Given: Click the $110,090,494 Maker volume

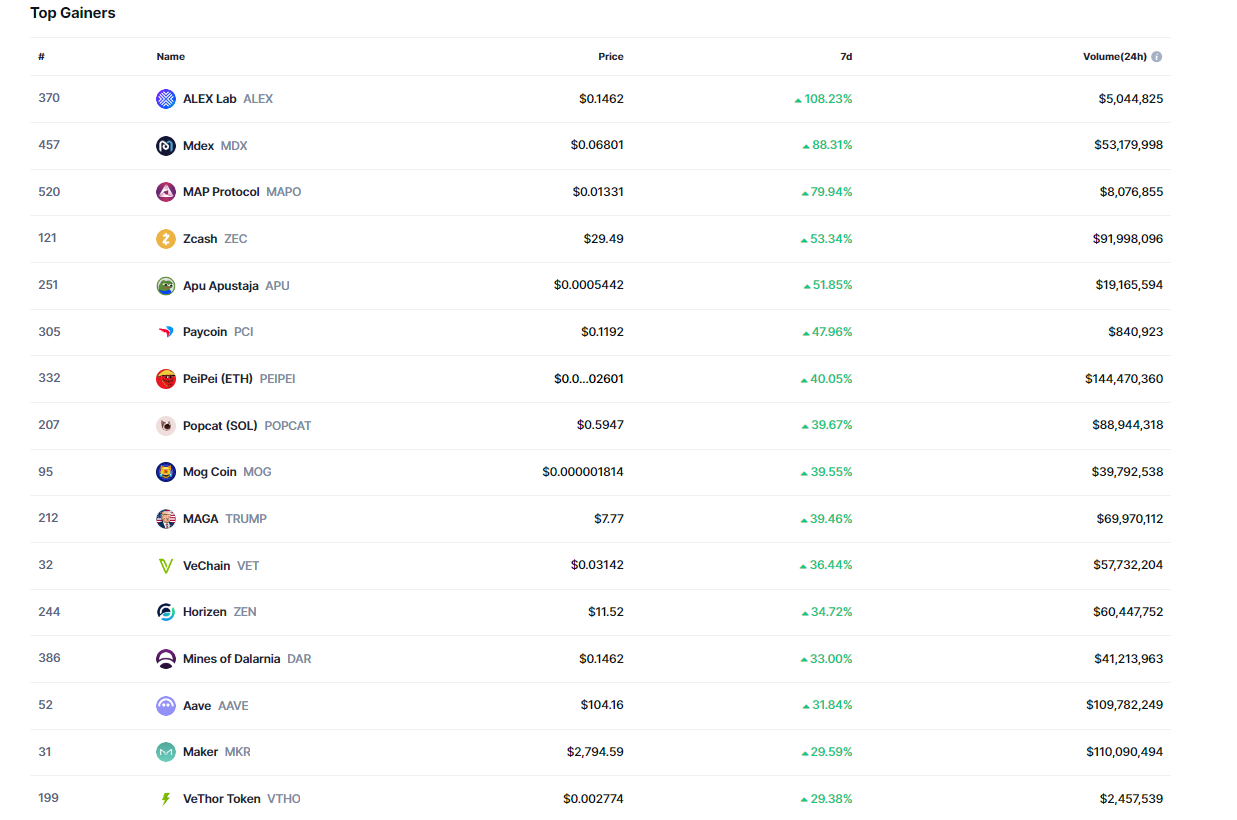Looking at the screenshot, I should pos(1125,752).
